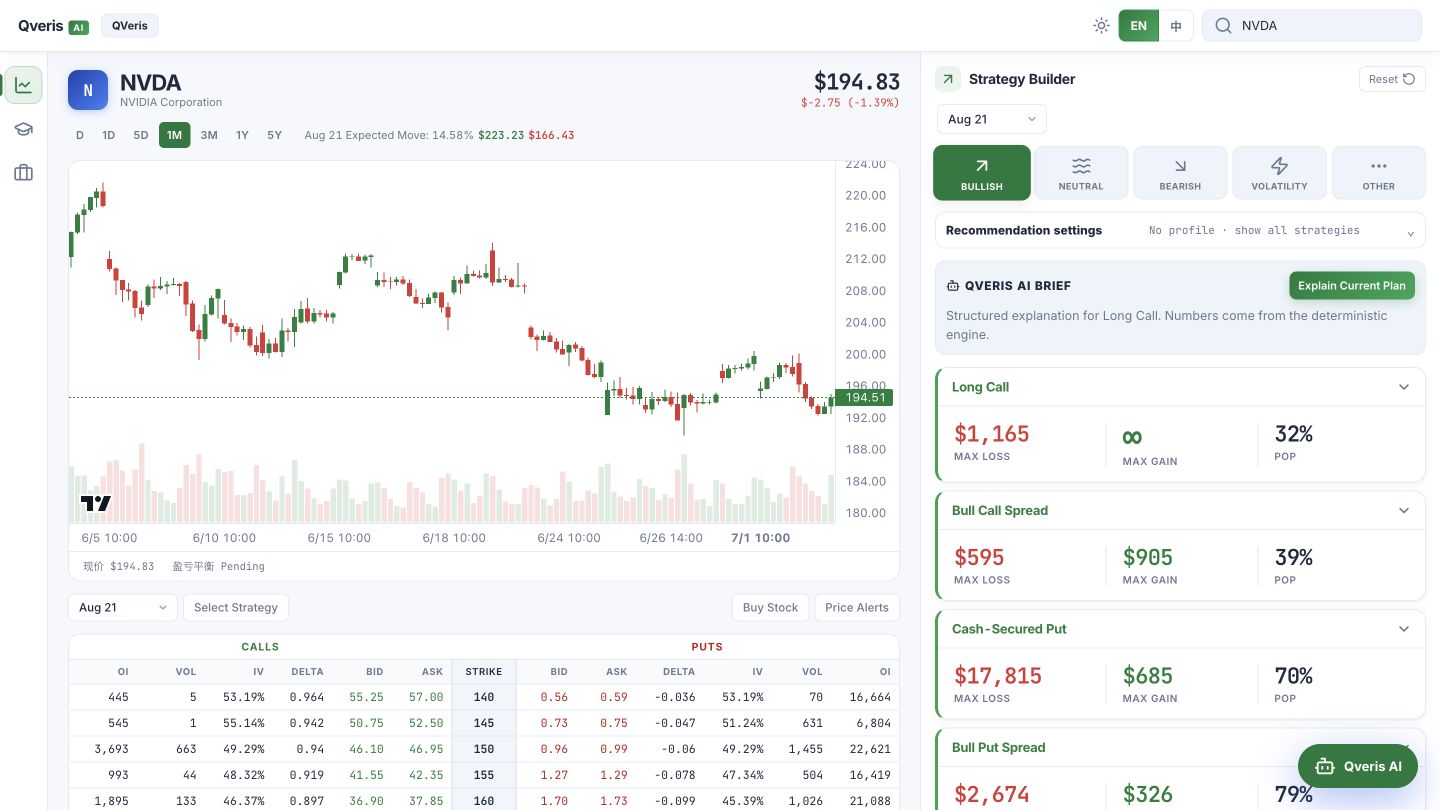This screenshot has height=810, width=1440.
Task: Click put ask 1.29 price
Action: pos(614,775)
